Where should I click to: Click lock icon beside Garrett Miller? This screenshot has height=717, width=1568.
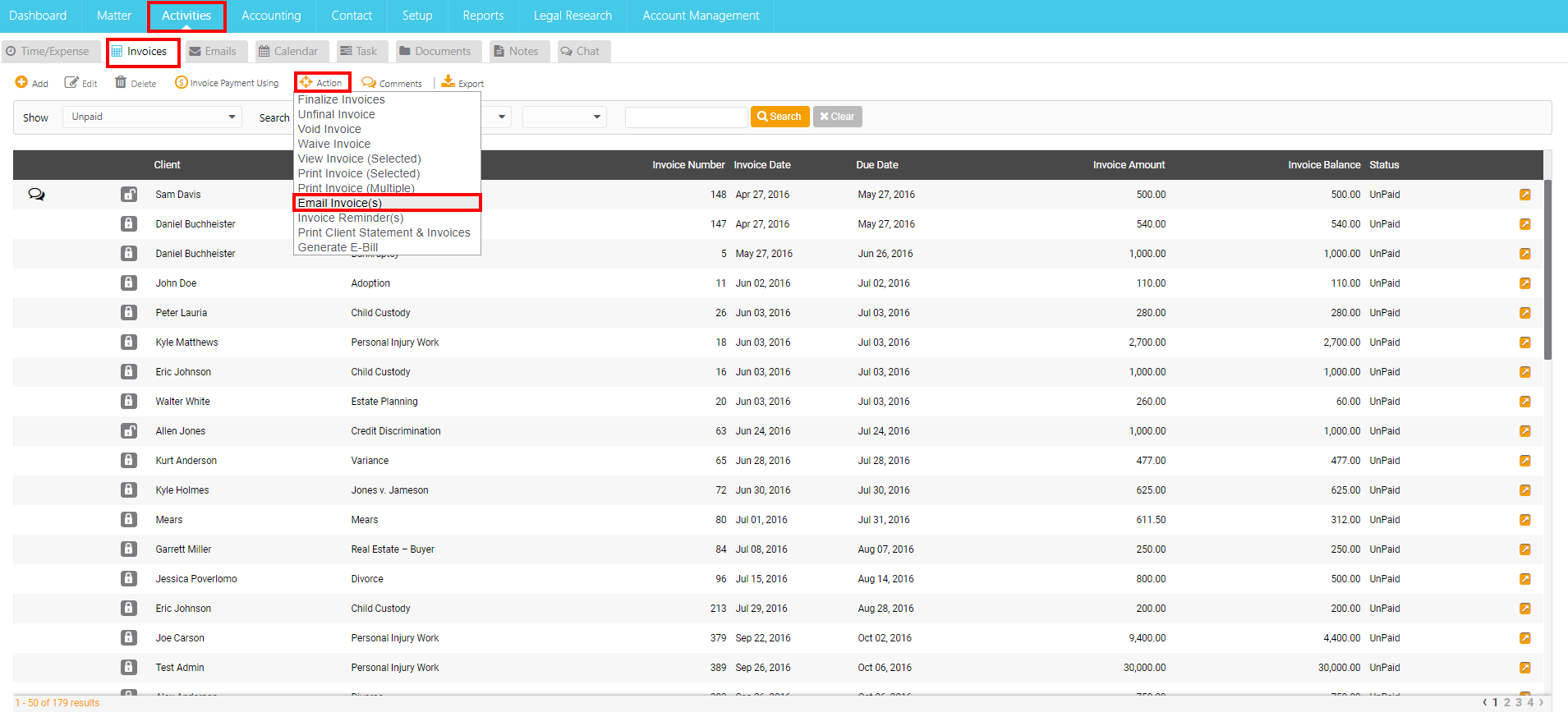(x=129, y=549)
